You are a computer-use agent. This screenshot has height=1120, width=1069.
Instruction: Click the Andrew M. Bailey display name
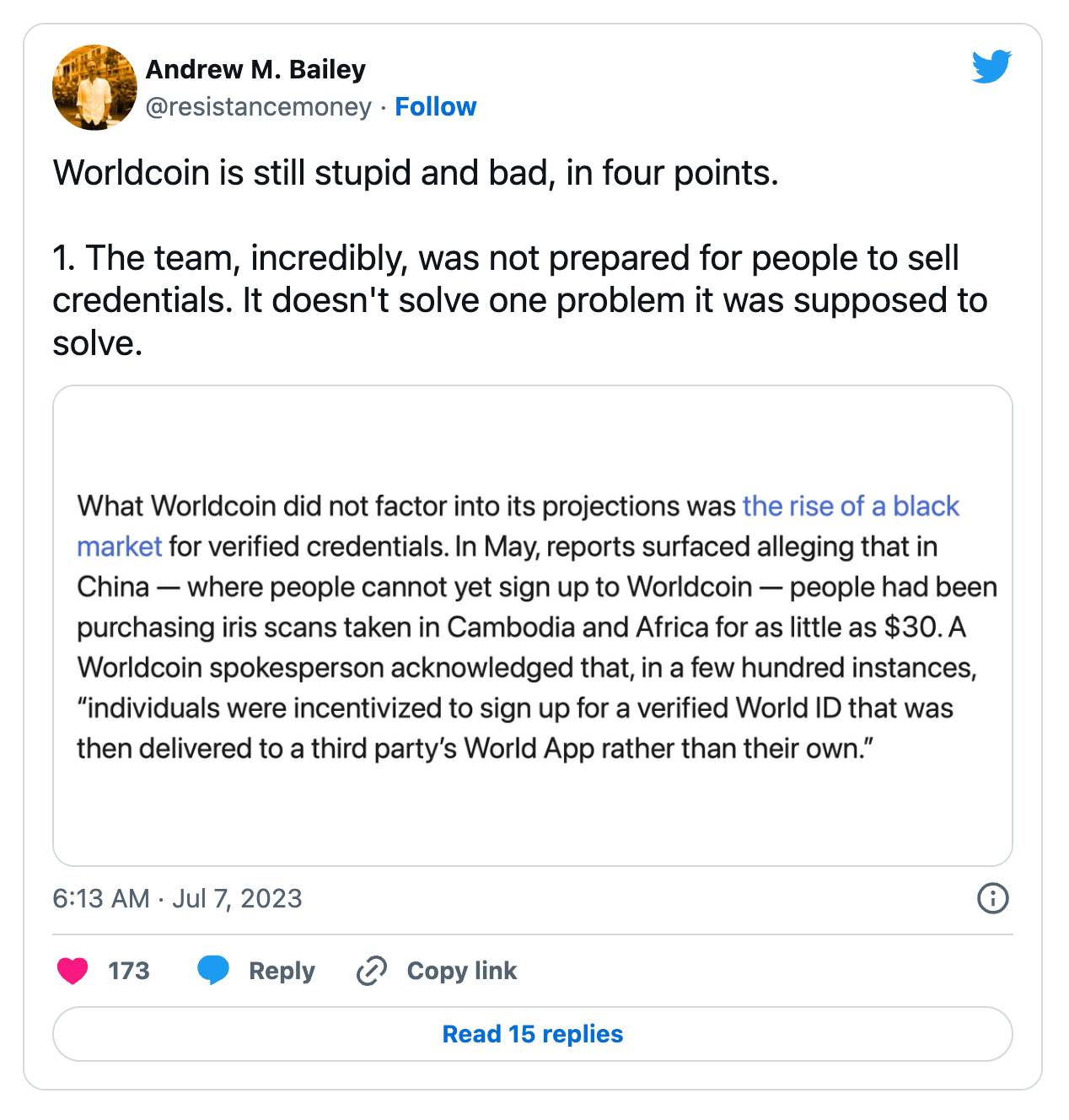point(255,69)
